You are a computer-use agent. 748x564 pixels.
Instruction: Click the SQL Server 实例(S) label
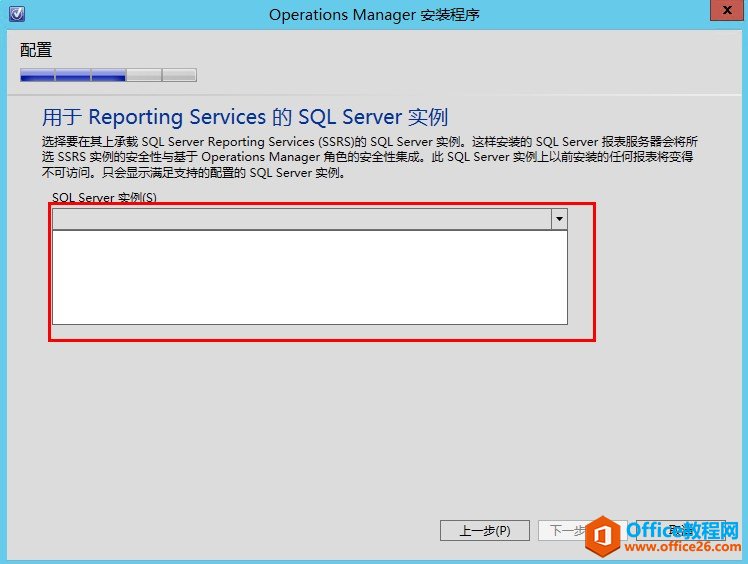pos(104,198)
